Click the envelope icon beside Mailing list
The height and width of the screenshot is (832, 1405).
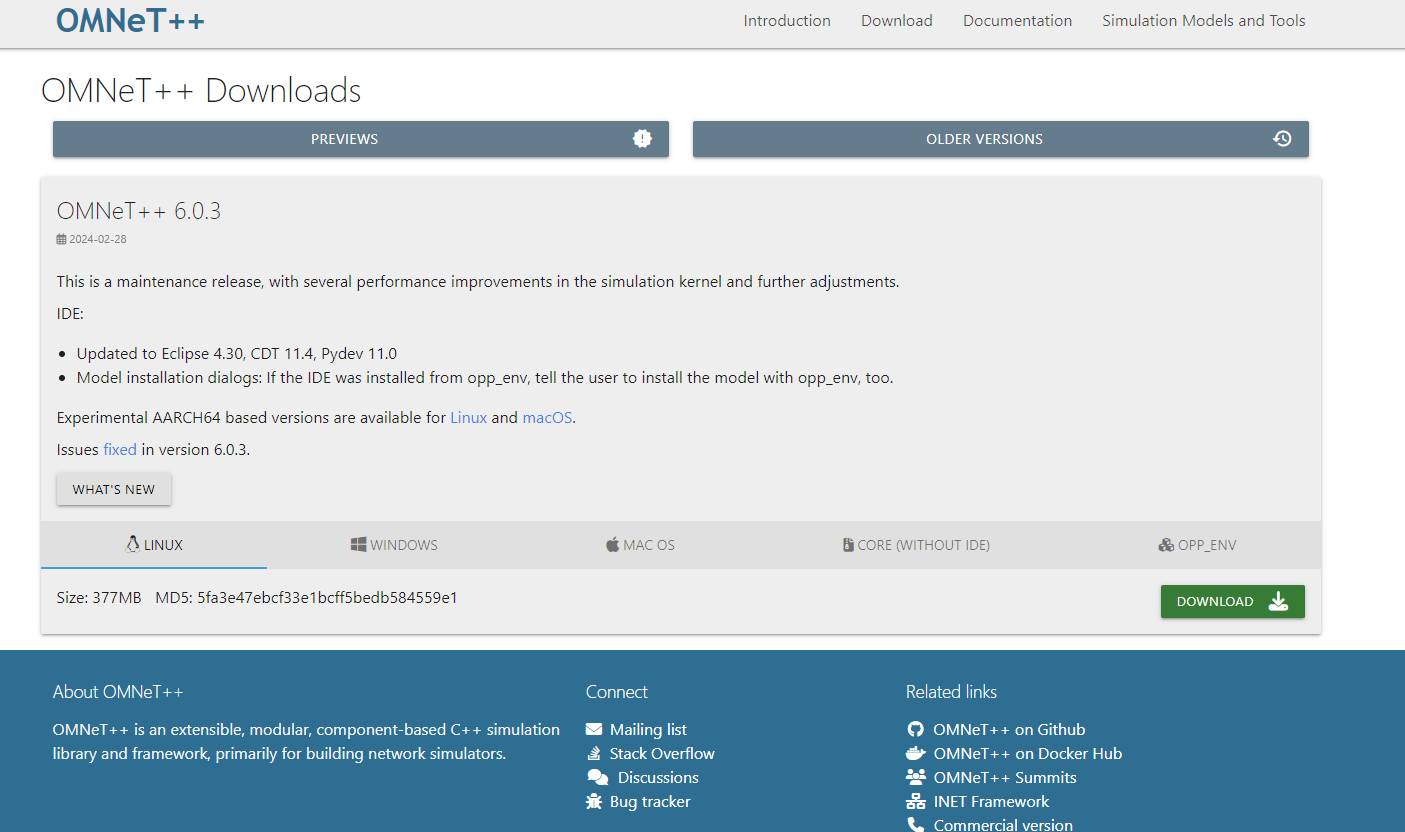pos(594,730)
